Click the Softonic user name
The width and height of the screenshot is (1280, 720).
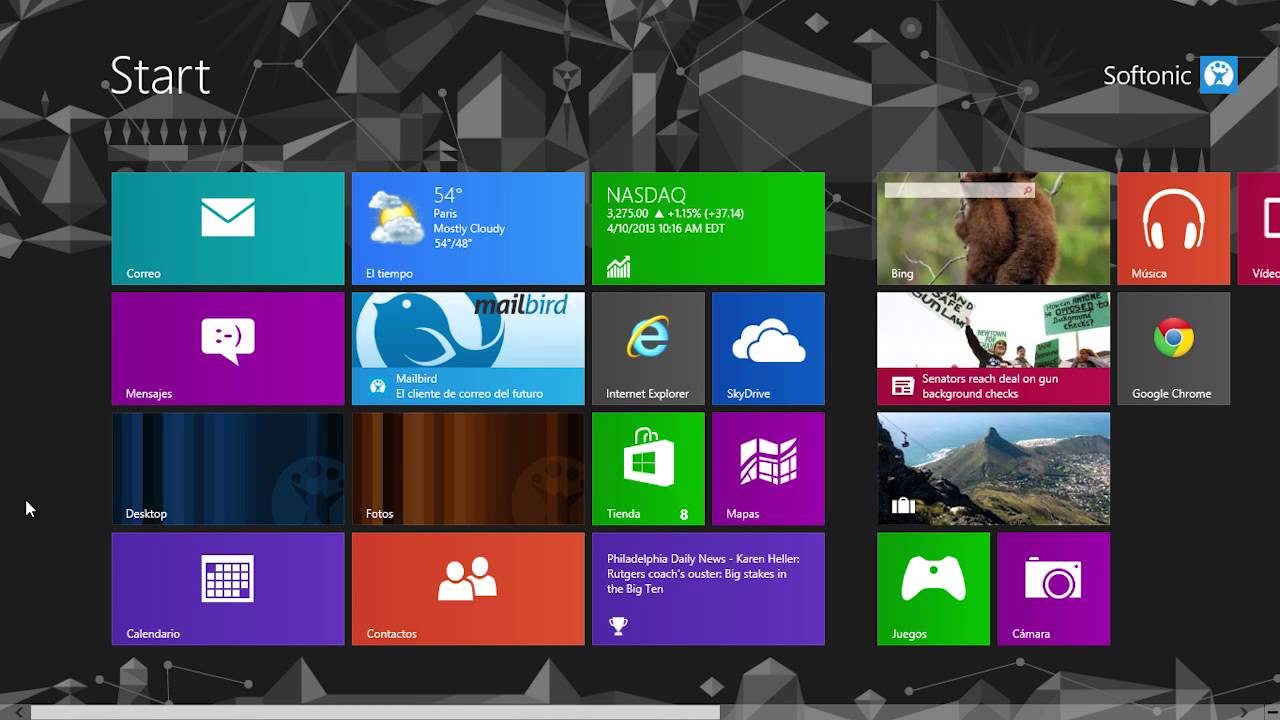[x=1147, y=76]
